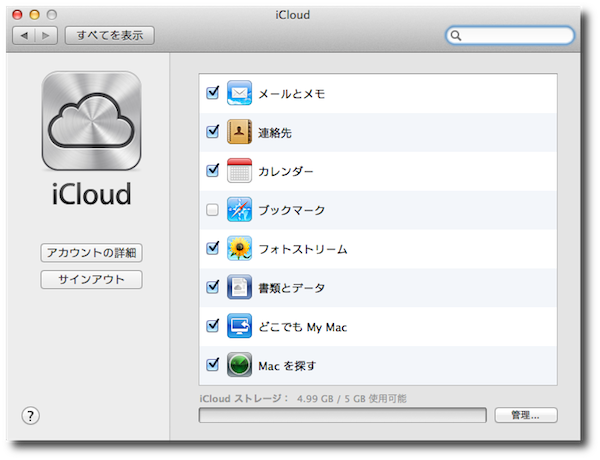
Task: Click the メールとメモ label text
Action: (292, 94)
